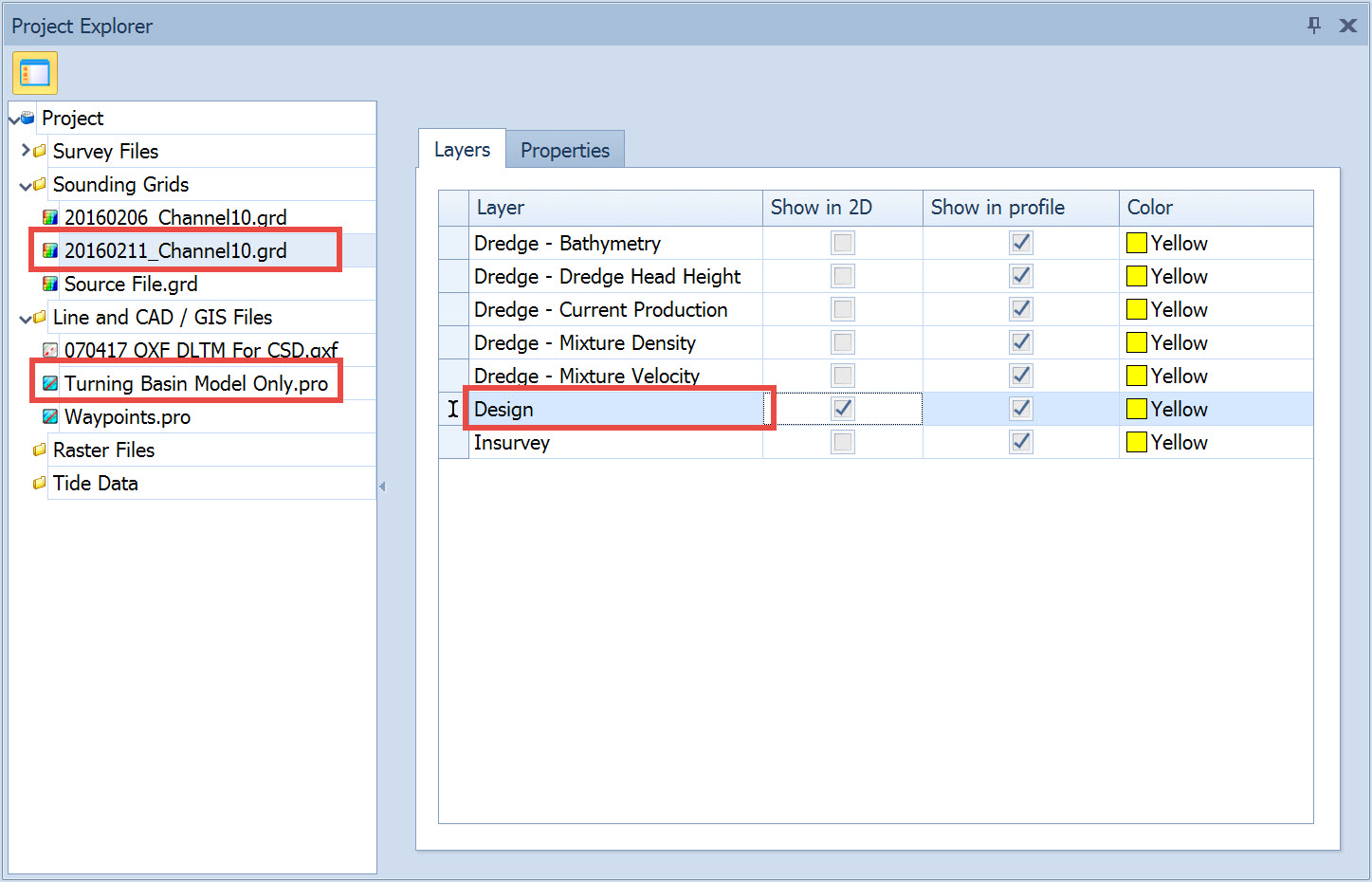The width and height of the screenshot is (1372, 882).
Task: Sort by the Layer column header
Action: pyautogui.click(x=614, y=208)
